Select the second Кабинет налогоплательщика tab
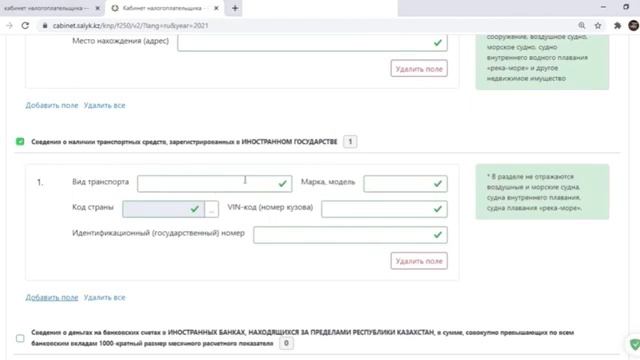 pyautogui.click(x=164, y=8)
